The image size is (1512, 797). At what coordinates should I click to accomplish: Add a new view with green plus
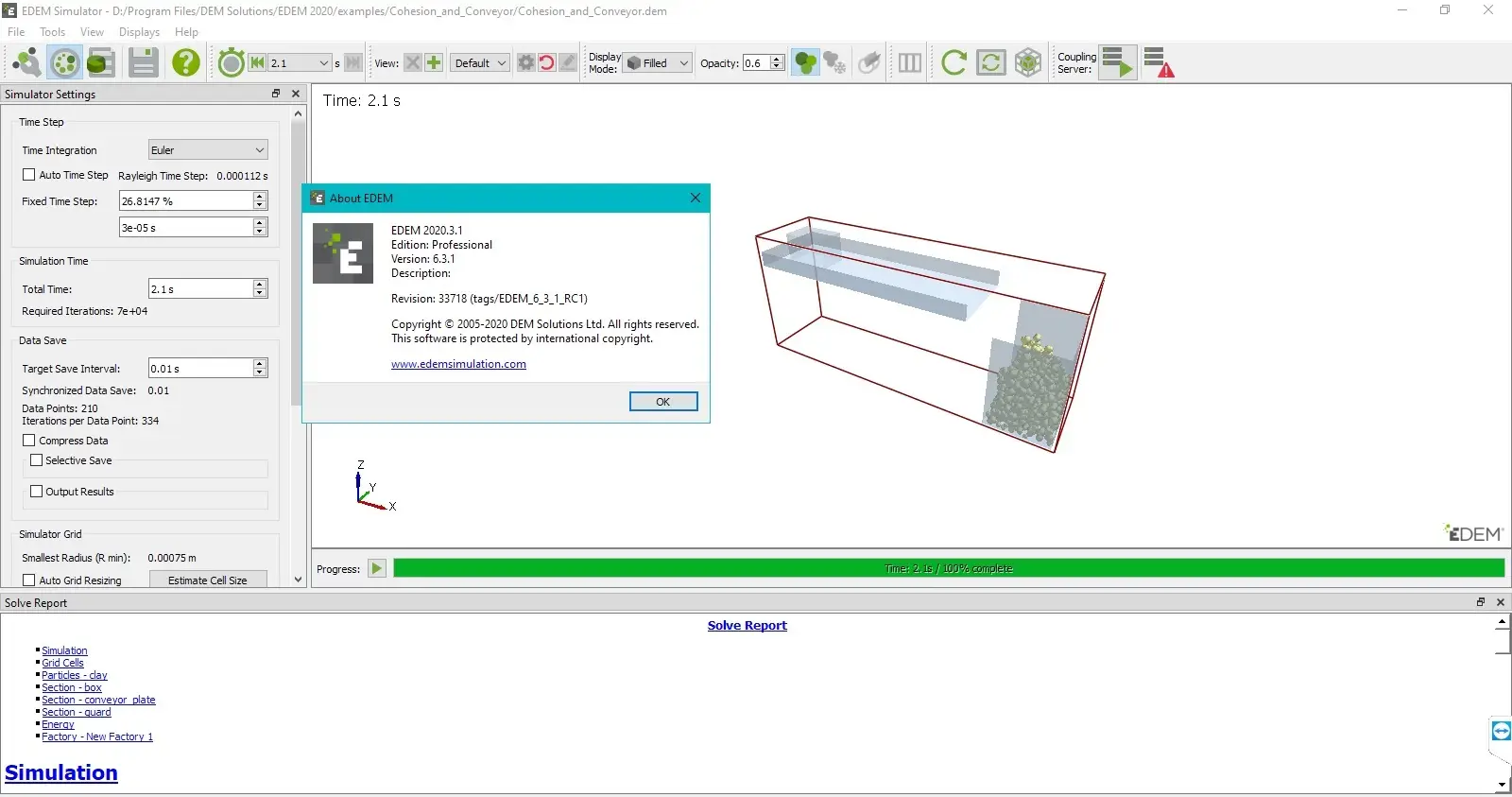click(434, 63)
